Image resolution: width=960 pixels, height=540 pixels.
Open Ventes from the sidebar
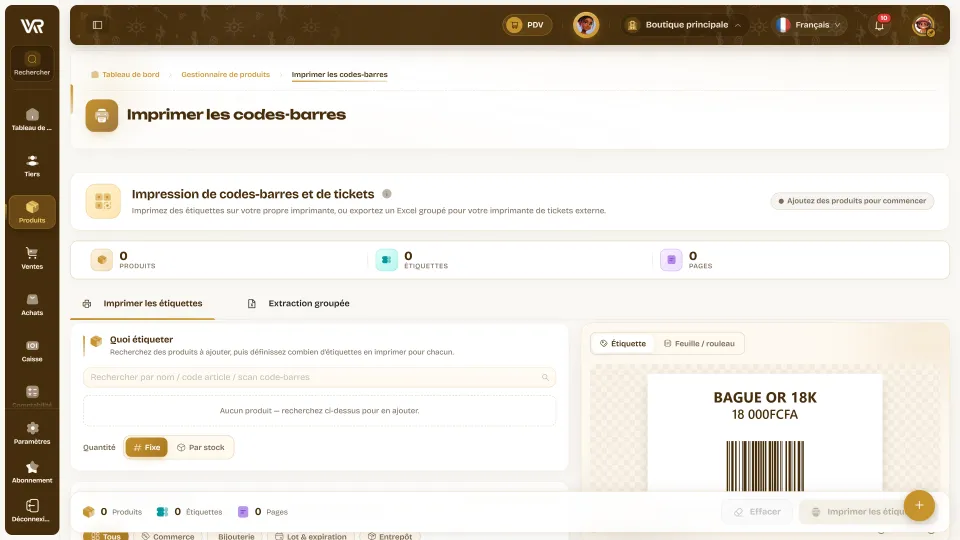click(32, 258)
